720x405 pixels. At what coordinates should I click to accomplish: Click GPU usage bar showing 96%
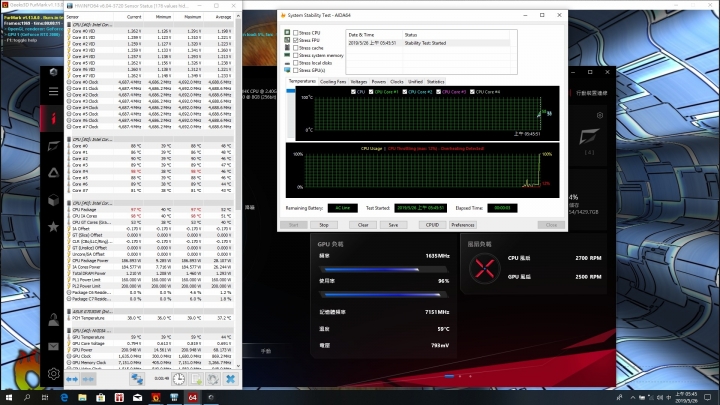(x=383, y=295)
